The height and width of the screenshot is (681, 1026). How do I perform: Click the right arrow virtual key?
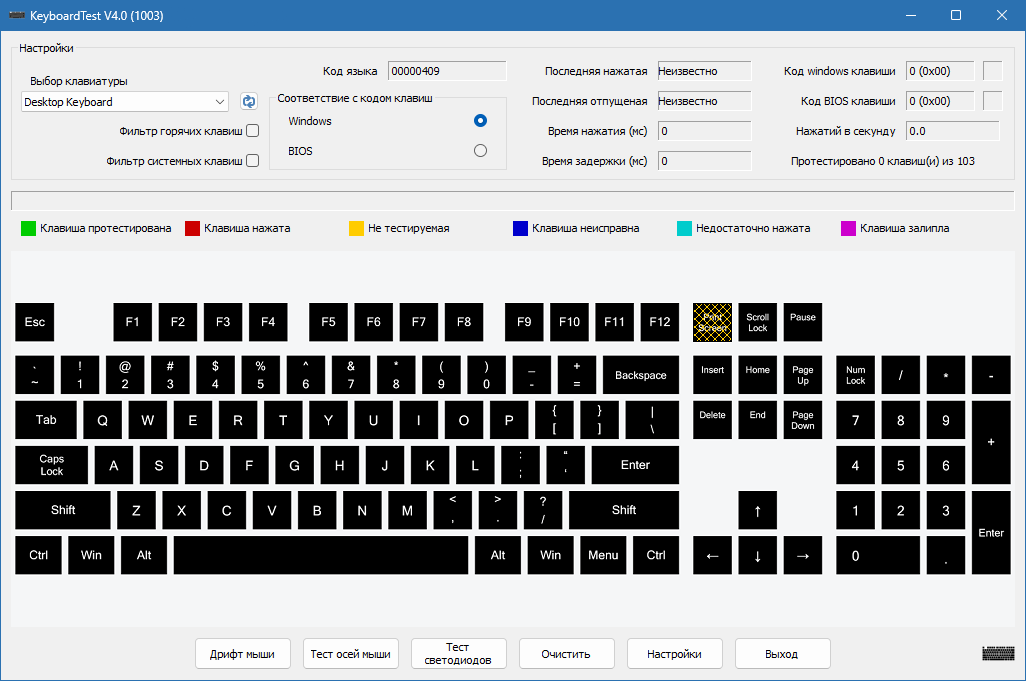pyautogui.click(x=802, y=555)
